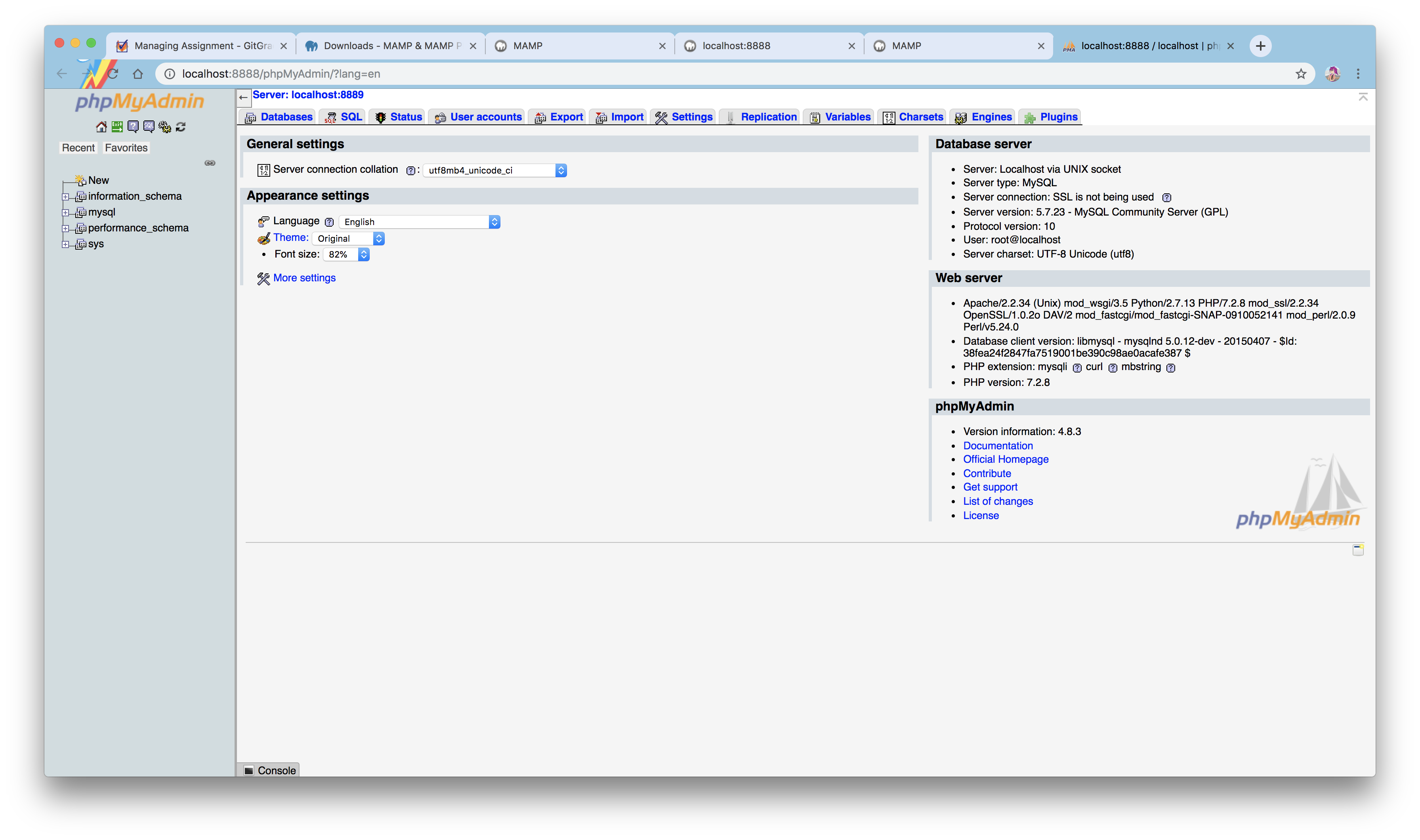Viewport: 1420px width, 840px height.
Task: Open the Theme dropdown showing Original
Action: pyautogui.click(x=348, y=238)
